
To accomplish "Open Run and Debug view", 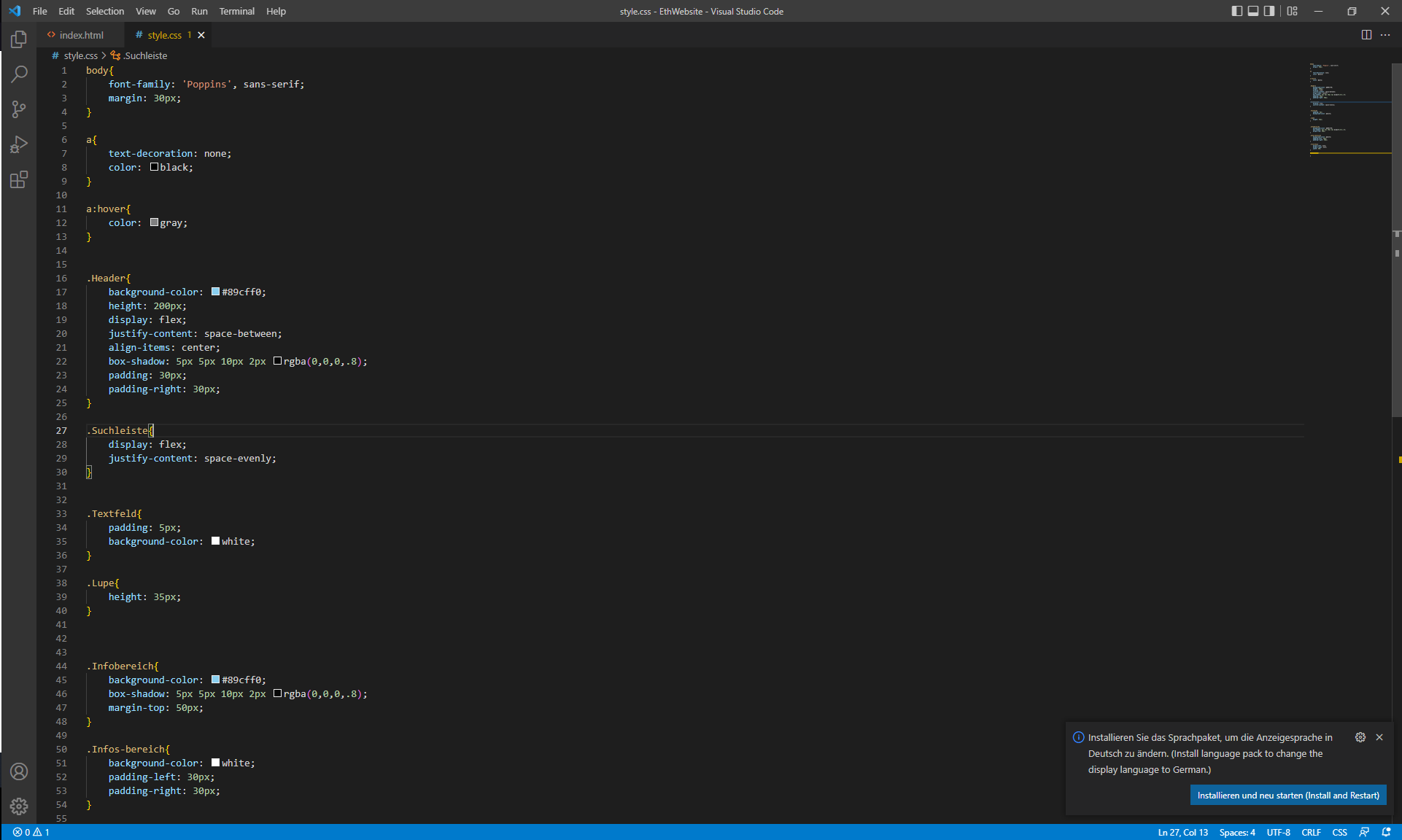I will coord(19,144).
